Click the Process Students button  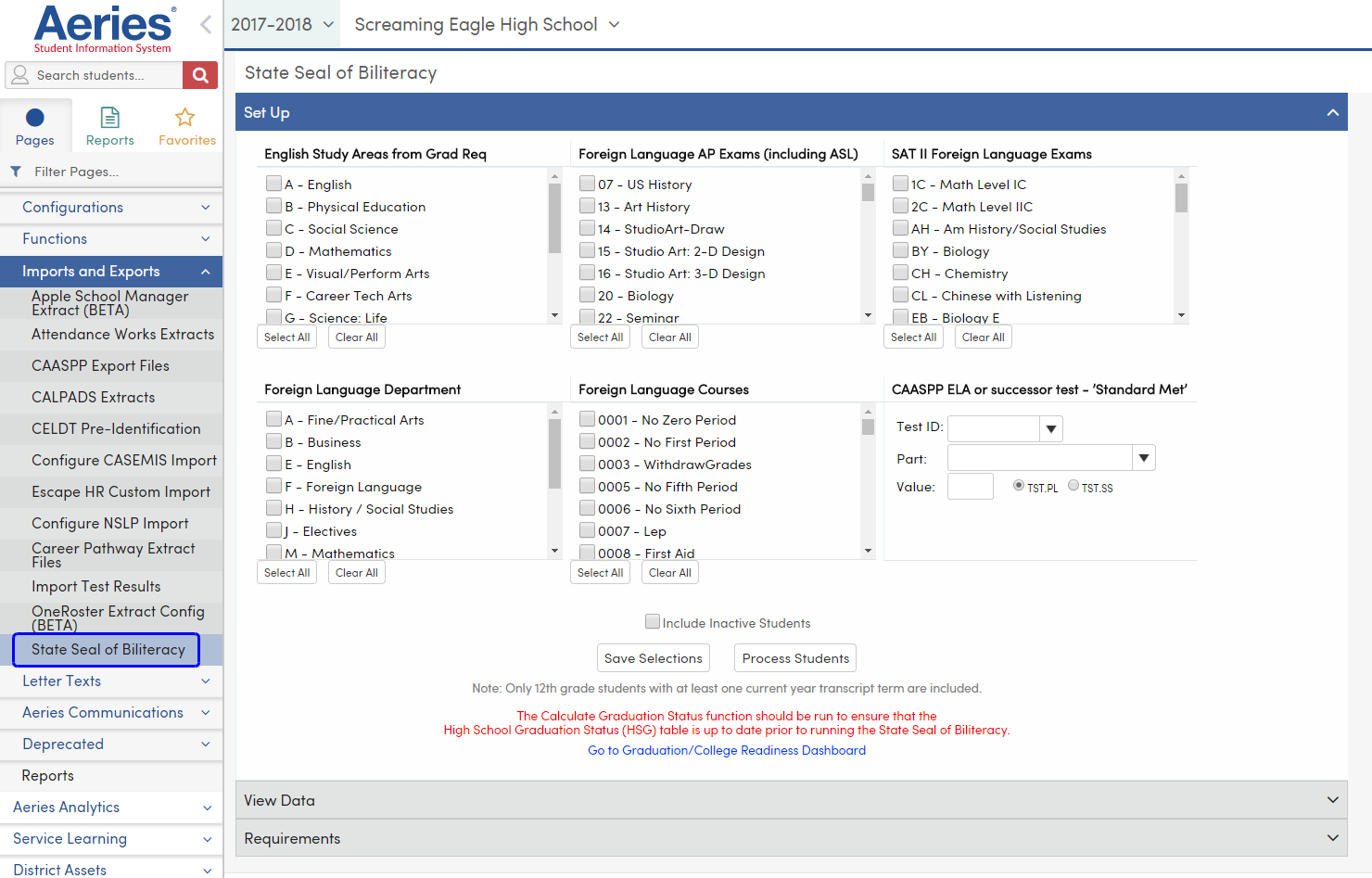coord(795,657)
